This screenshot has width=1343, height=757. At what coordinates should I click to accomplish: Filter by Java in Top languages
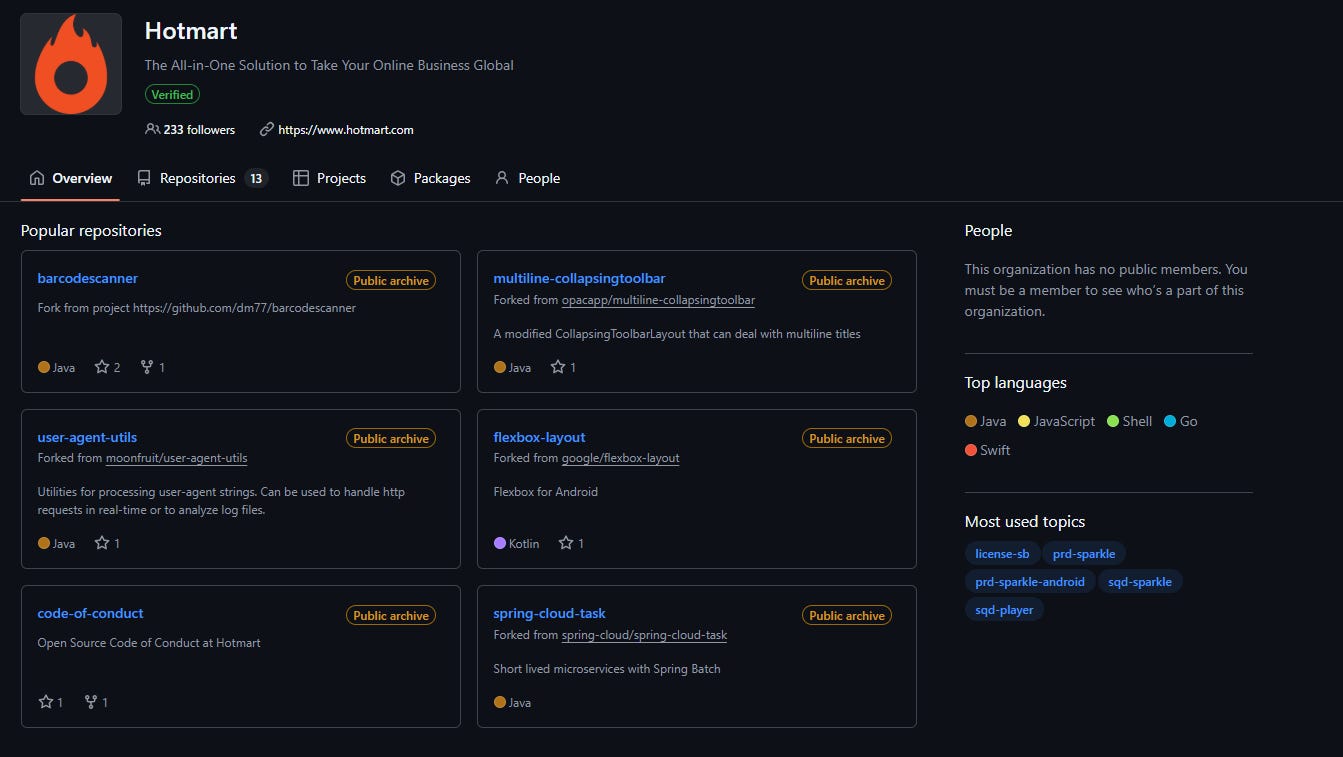[986, 421]
